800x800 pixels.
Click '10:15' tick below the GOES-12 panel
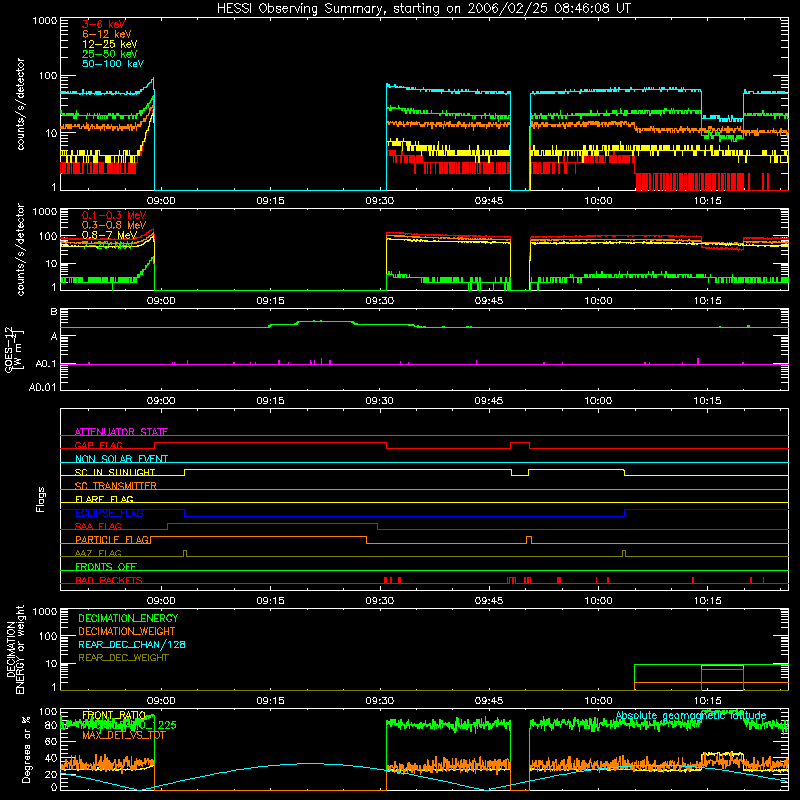pyautogui.click(x=708, y=401)
